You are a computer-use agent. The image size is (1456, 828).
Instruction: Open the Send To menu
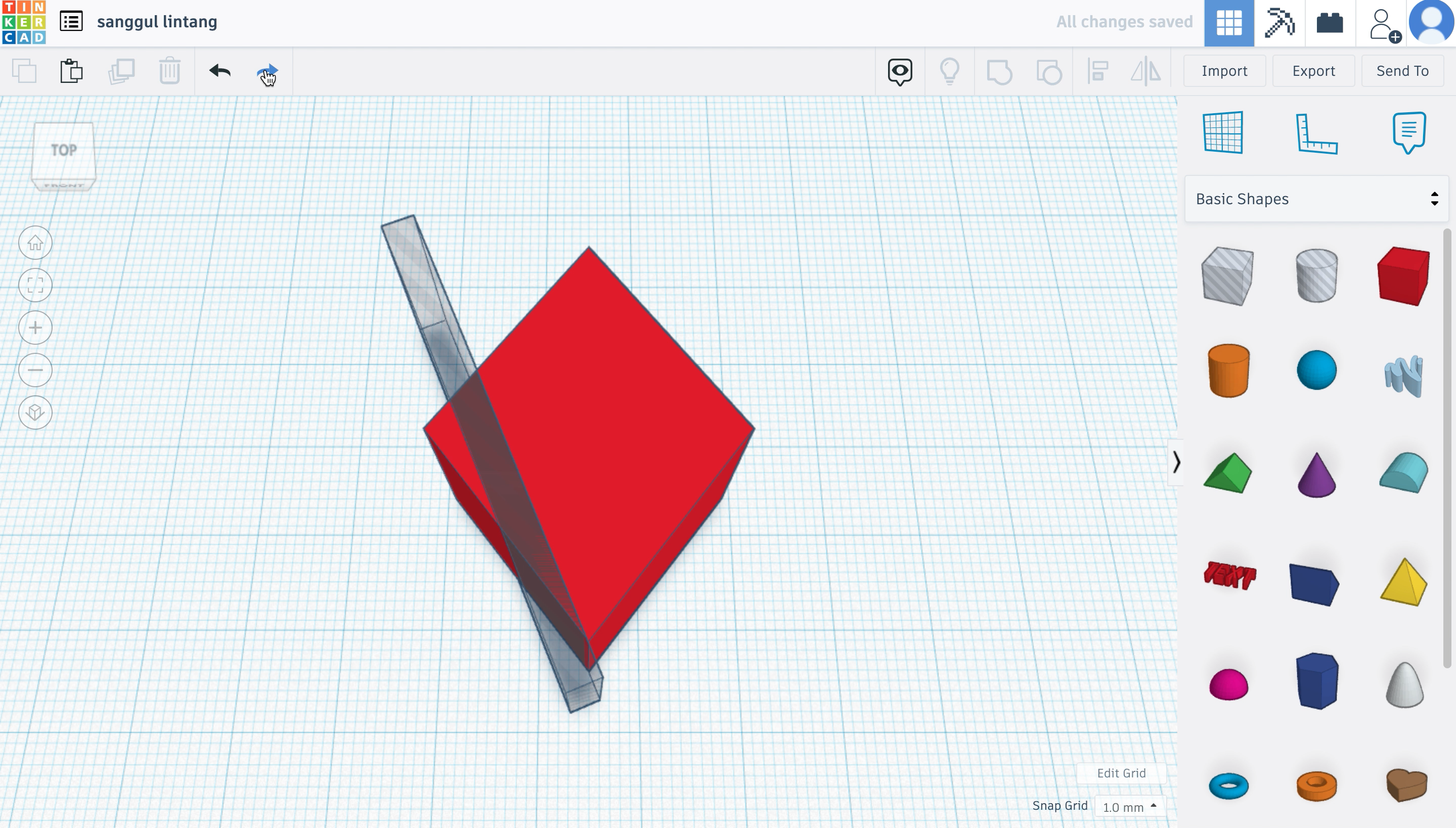pyautogui.click(x=1403, y=71)
